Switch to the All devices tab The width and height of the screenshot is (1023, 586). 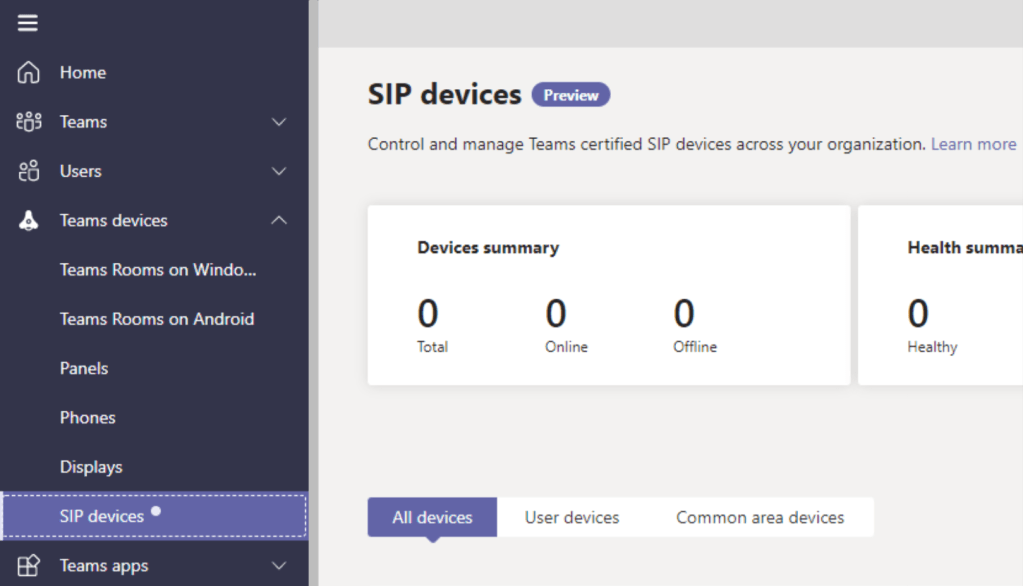(432, 517)
